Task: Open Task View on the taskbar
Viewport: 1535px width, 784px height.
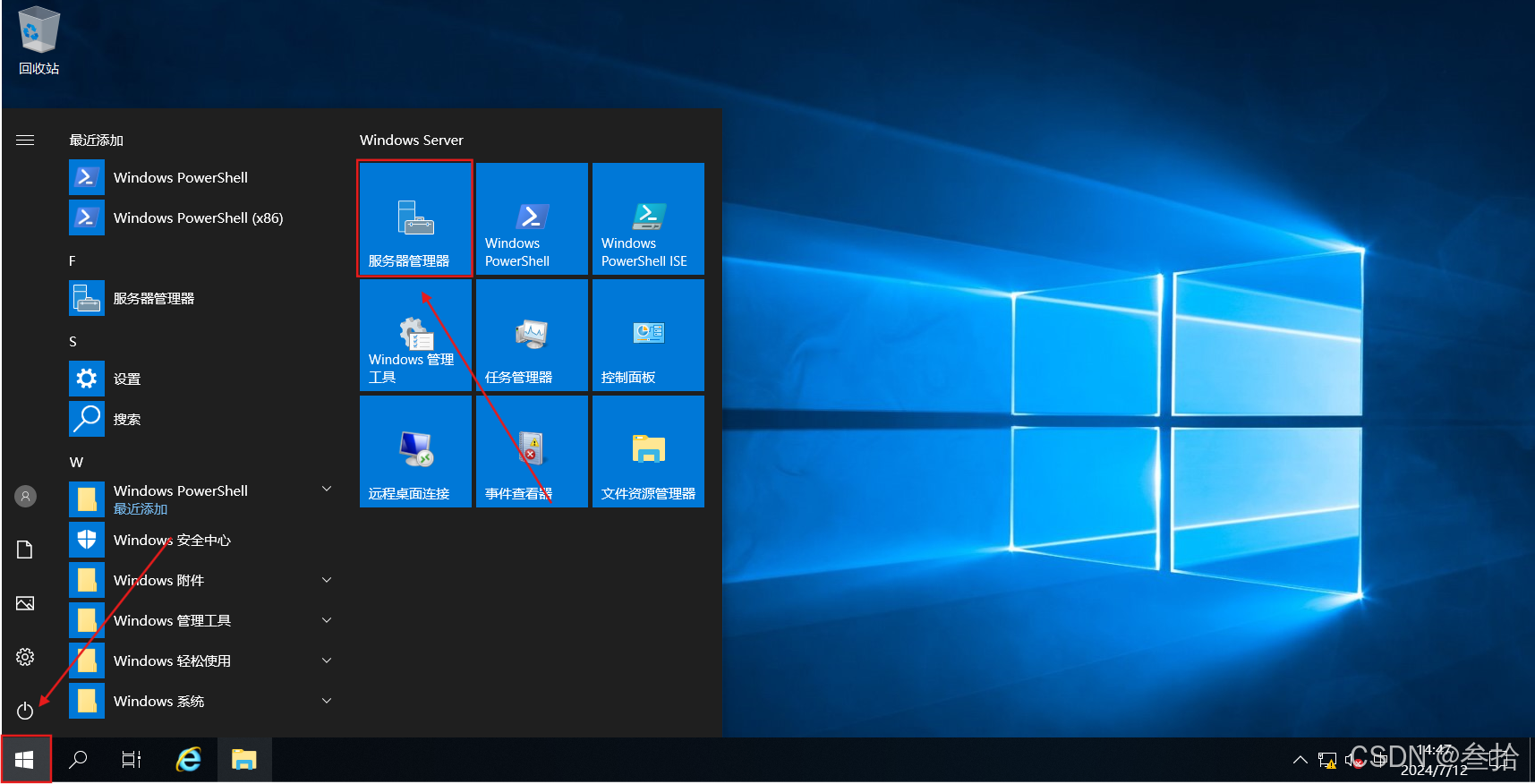Action: [x=131, y=760]
